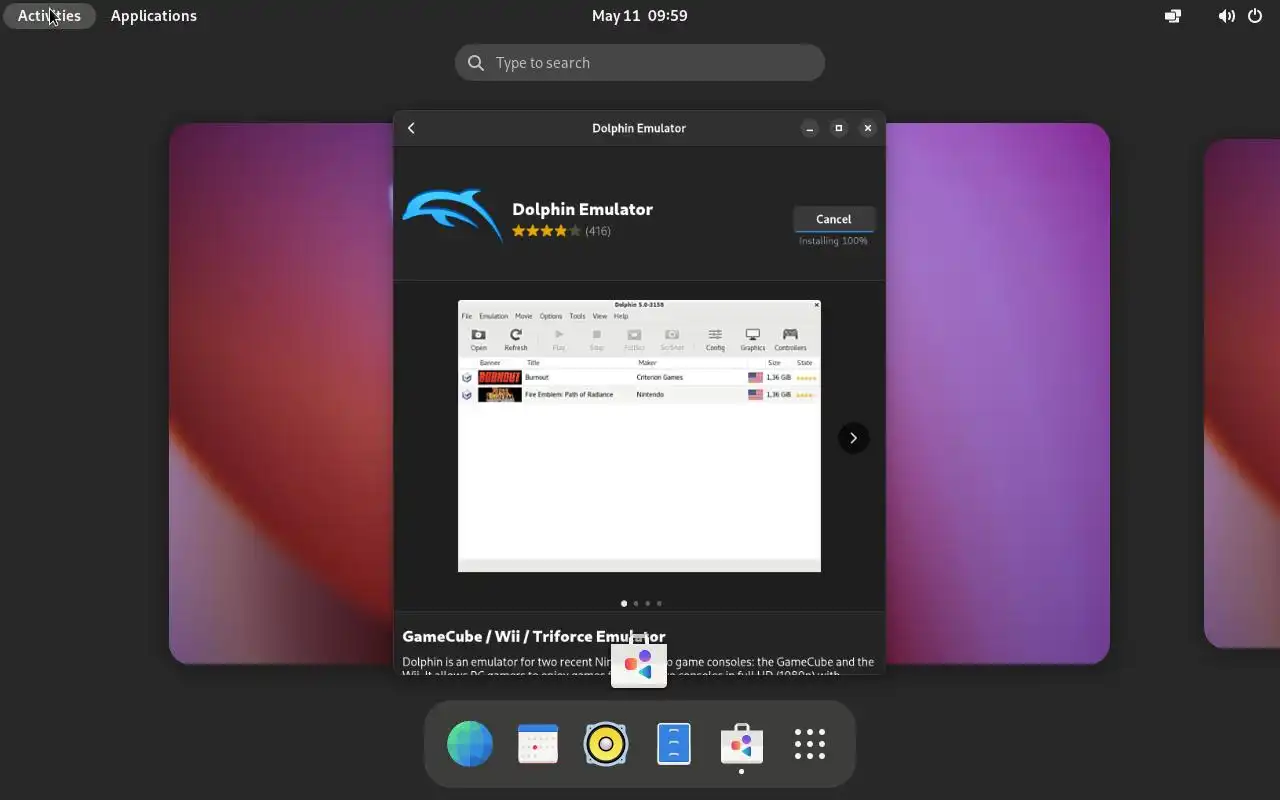The width and height of the screenshot is (1280, 800).
Task: Select the partially visible workspace on the right edge
Action: click(1242, 393)
